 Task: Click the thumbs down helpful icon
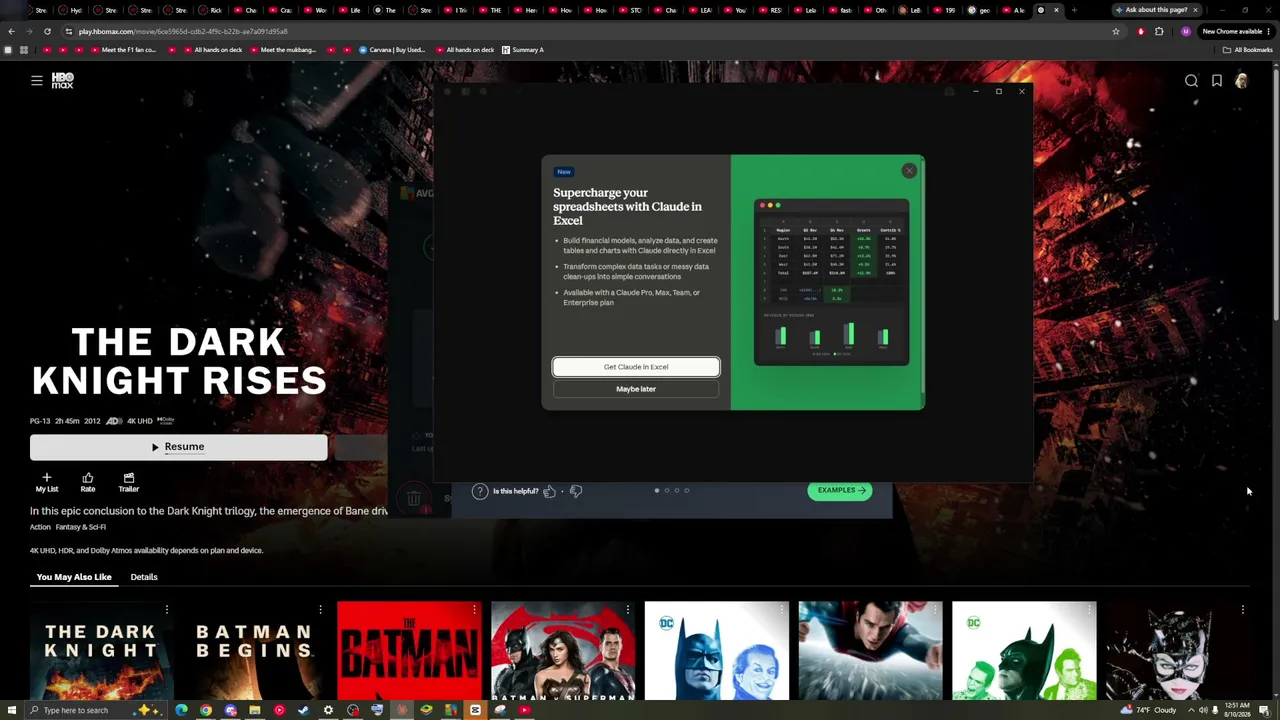tap(576, 491)
